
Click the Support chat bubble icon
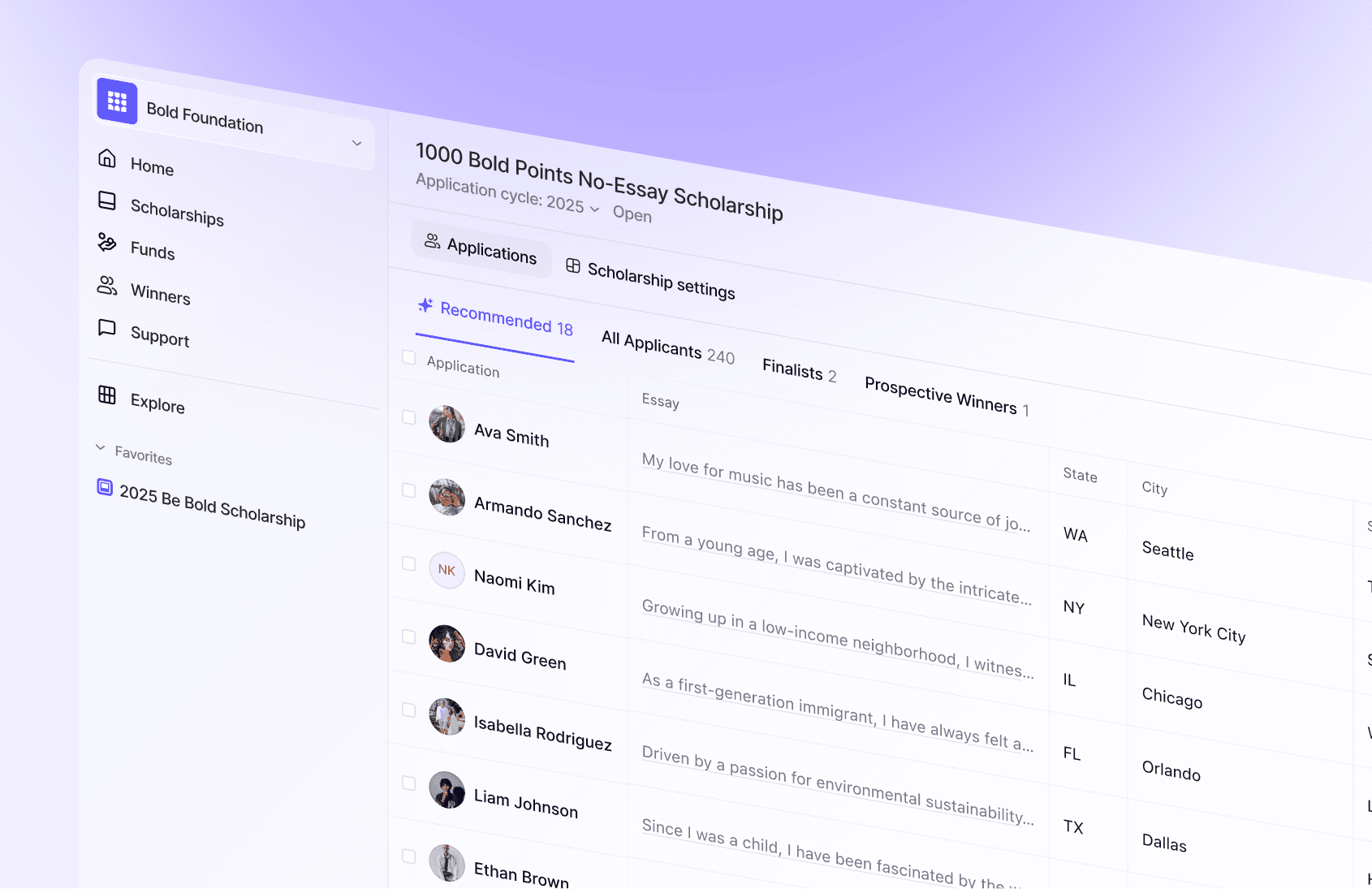[107, 327]
